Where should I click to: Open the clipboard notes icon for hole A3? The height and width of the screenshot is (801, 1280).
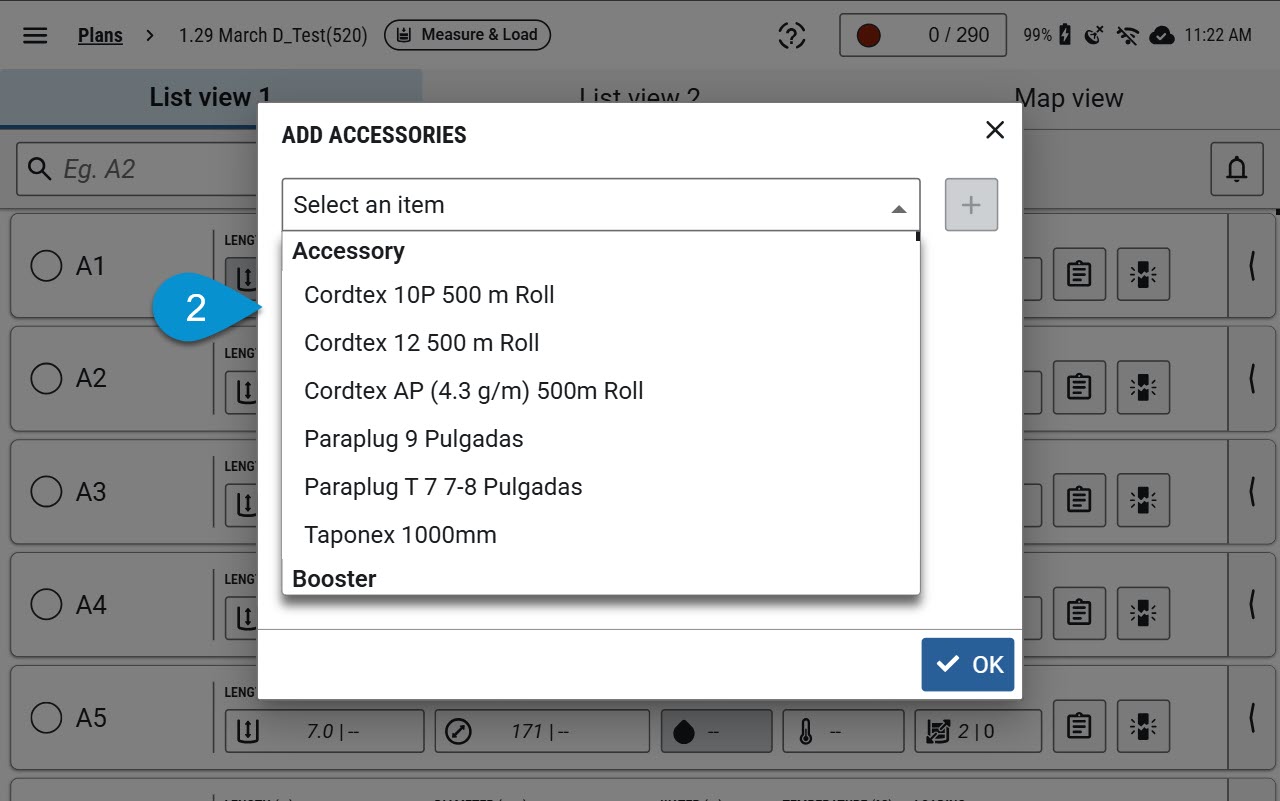tap(1079, 499)
